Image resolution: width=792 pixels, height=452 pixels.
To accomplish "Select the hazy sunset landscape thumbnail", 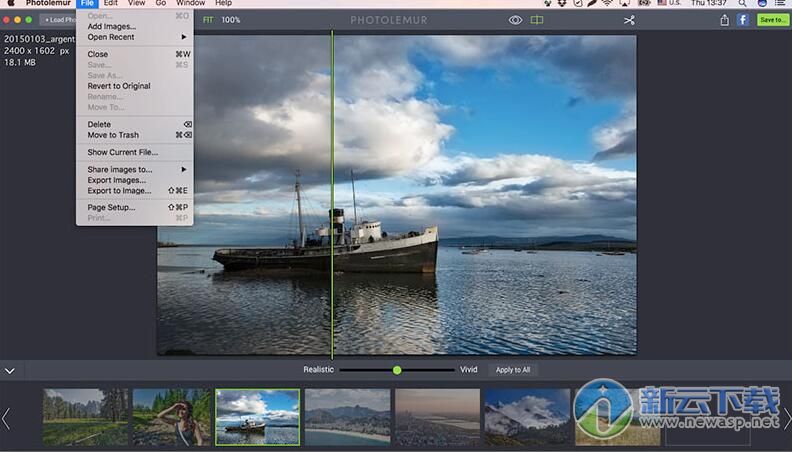I will coord(437,417).
